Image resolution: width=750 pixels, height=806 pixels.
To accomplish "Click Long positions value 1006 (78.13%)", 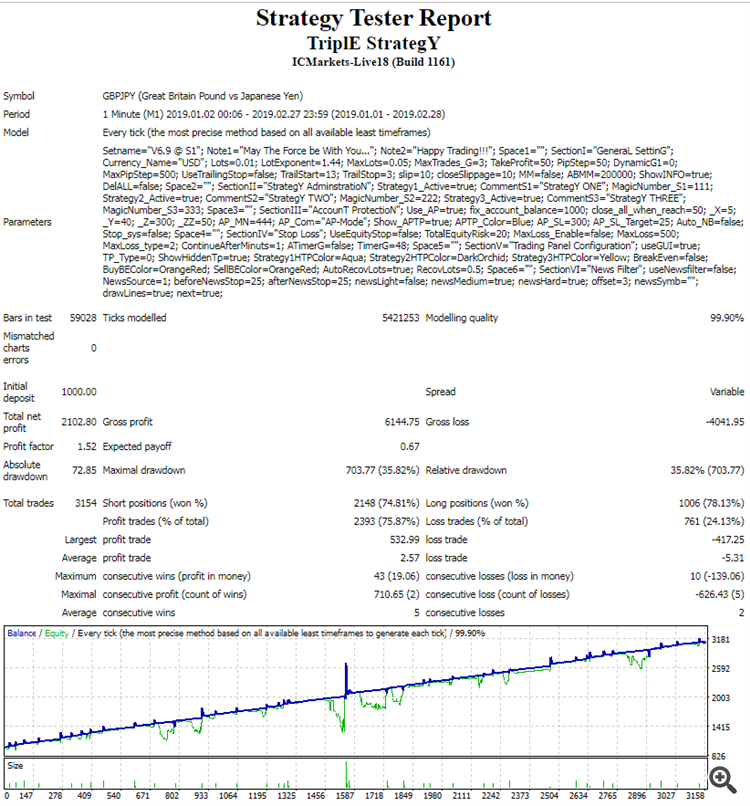I will [711, 503].
